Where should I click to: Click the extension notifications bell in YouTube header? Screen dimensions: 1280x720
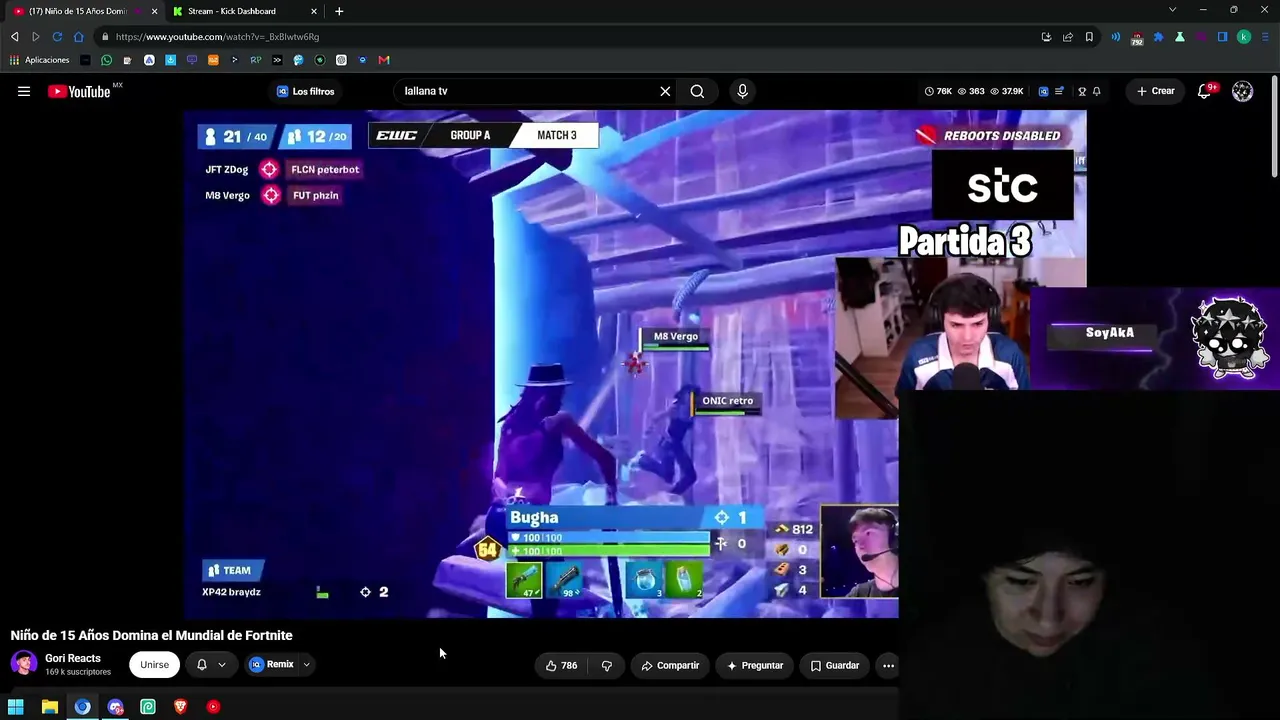(x=1097, y=91)
